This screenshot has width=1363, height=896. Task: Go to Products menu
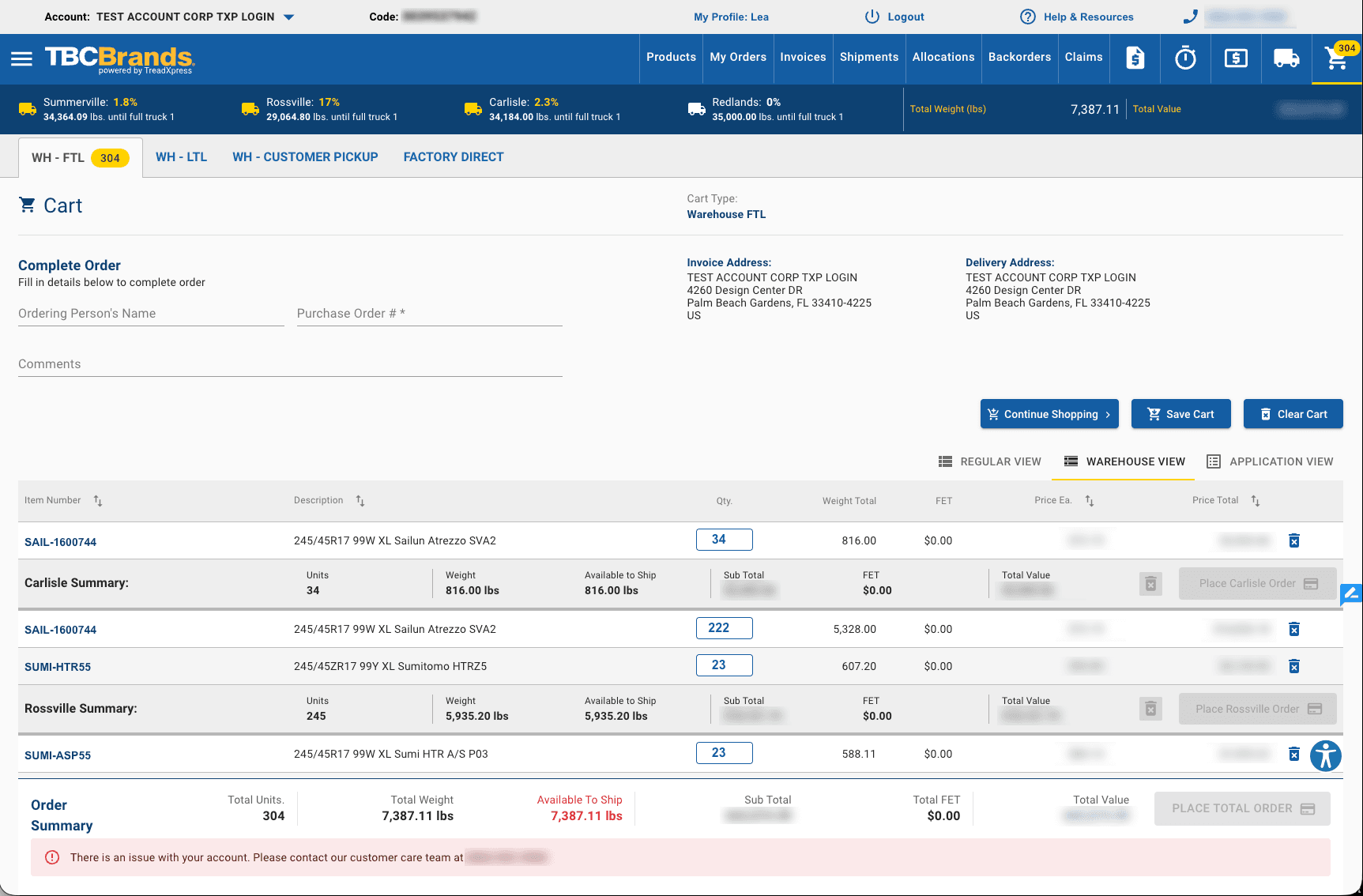click(x=671, y=58)
